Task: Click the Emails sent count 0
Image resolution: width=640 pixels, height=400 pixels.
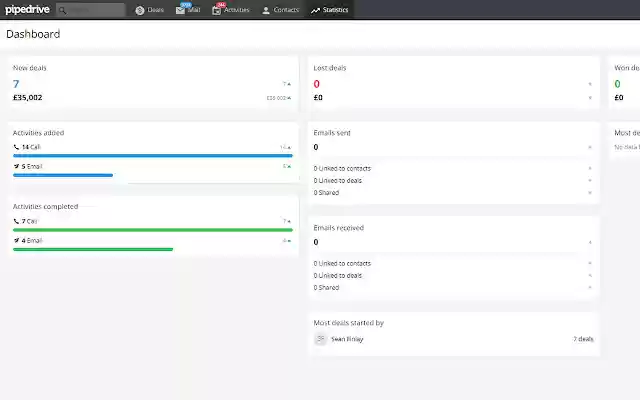Action: [316, 147]
